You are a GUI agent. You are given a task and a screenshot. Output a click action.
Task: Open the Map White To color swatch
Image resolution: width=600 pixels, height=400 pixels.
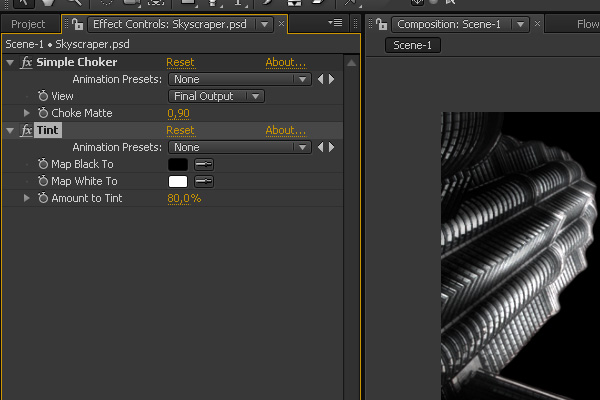[178, 181]
